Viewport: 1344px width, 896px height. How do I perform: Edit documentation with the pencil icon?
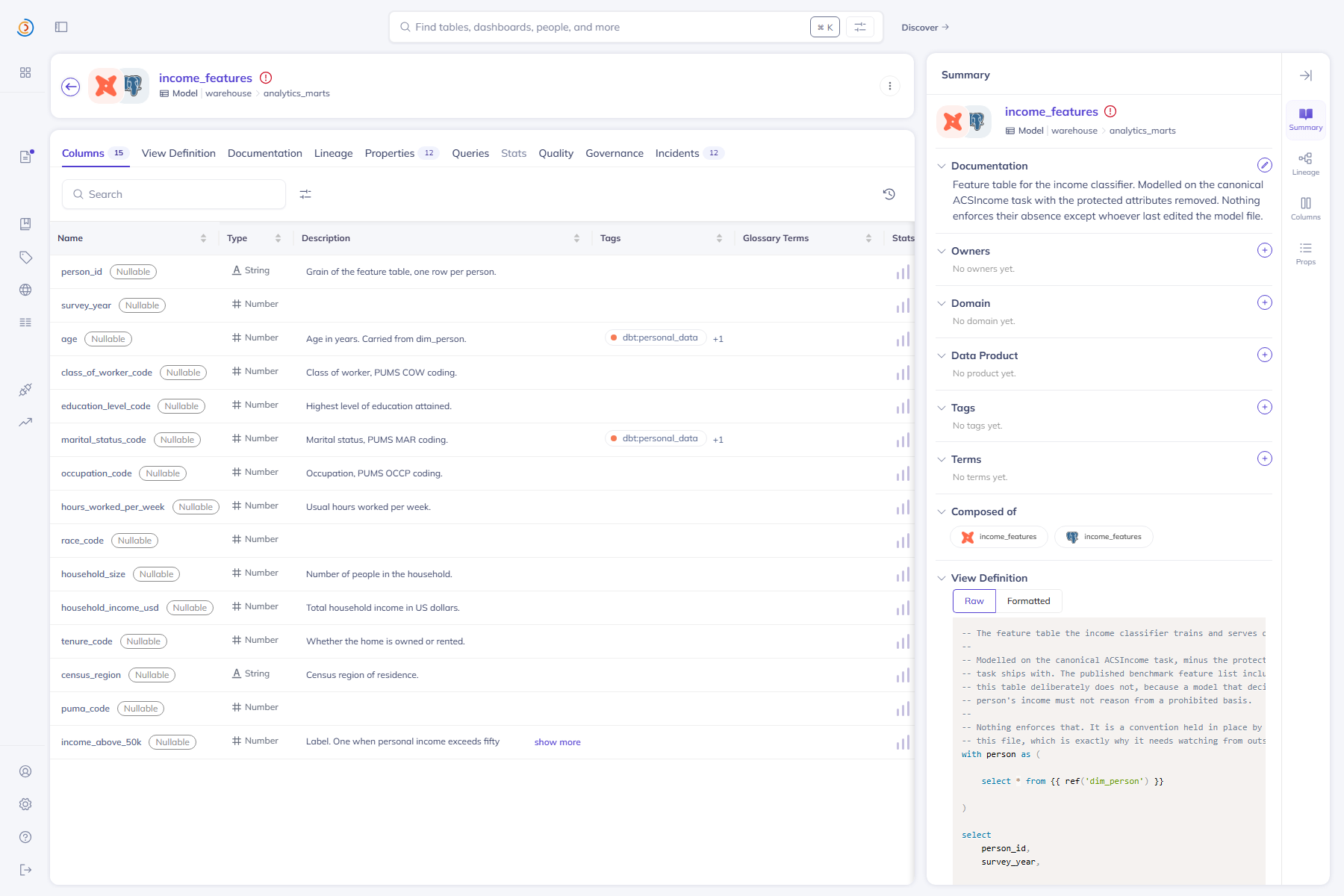coord(1264,165)
